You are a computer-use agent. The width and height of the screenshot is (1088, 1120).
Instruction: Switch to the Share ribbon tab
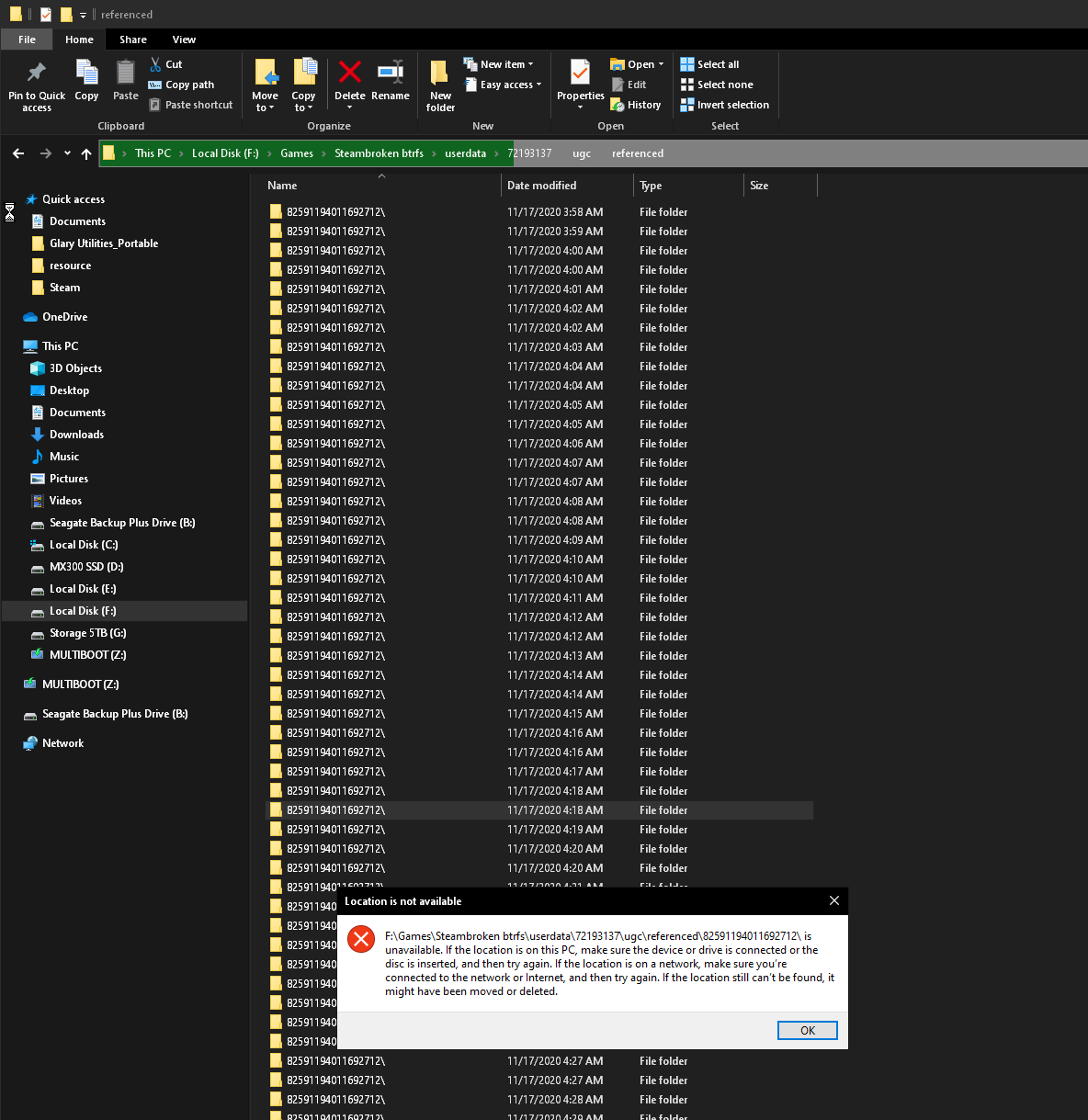[132, 40]
